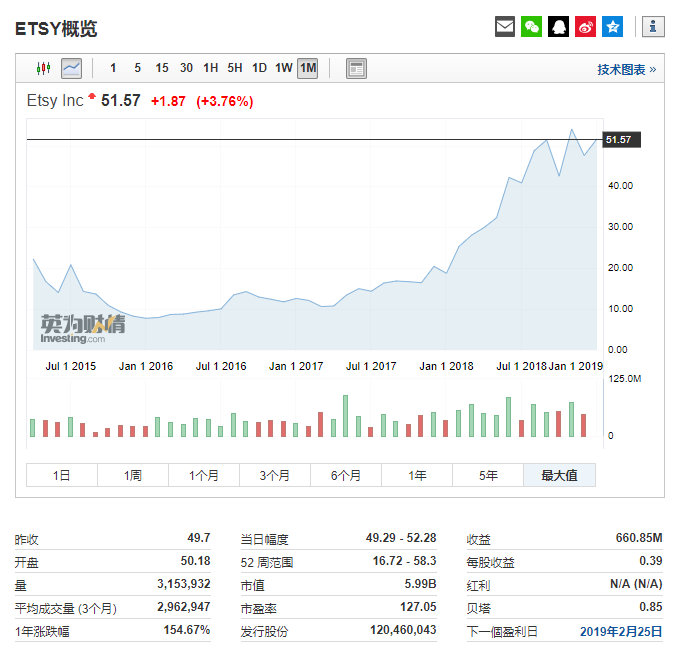Click the 52 周范围 label
The height and width of the screenshot is (655, 679).
click(267, 562)
